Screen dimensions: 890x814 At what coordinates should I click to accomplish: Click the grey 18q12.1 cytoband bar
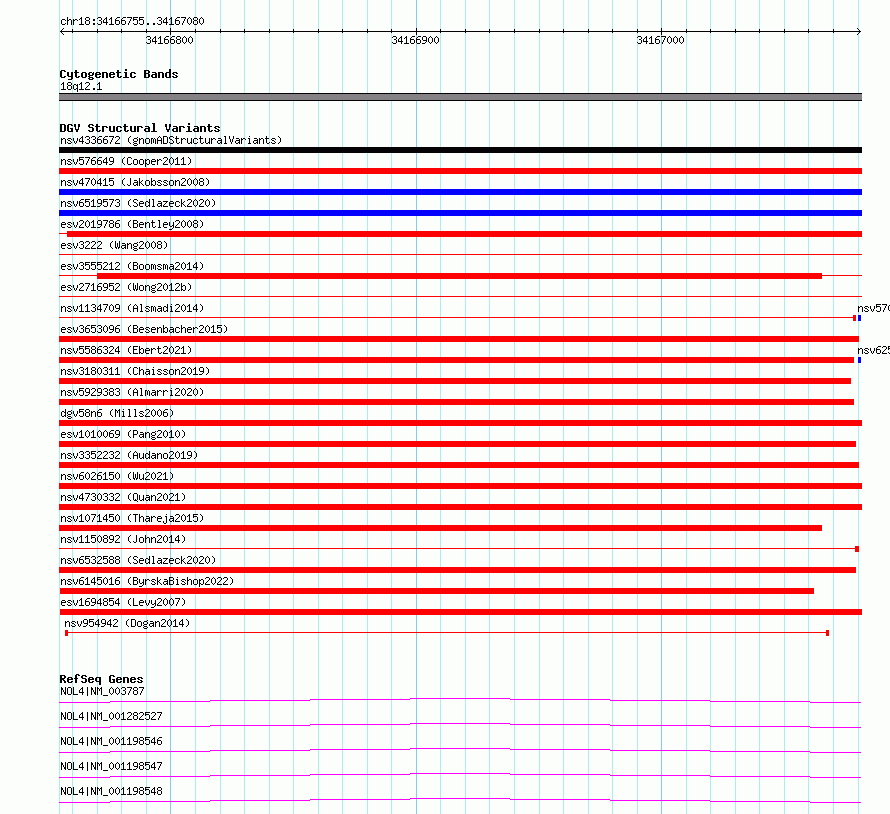coord(460,97)
